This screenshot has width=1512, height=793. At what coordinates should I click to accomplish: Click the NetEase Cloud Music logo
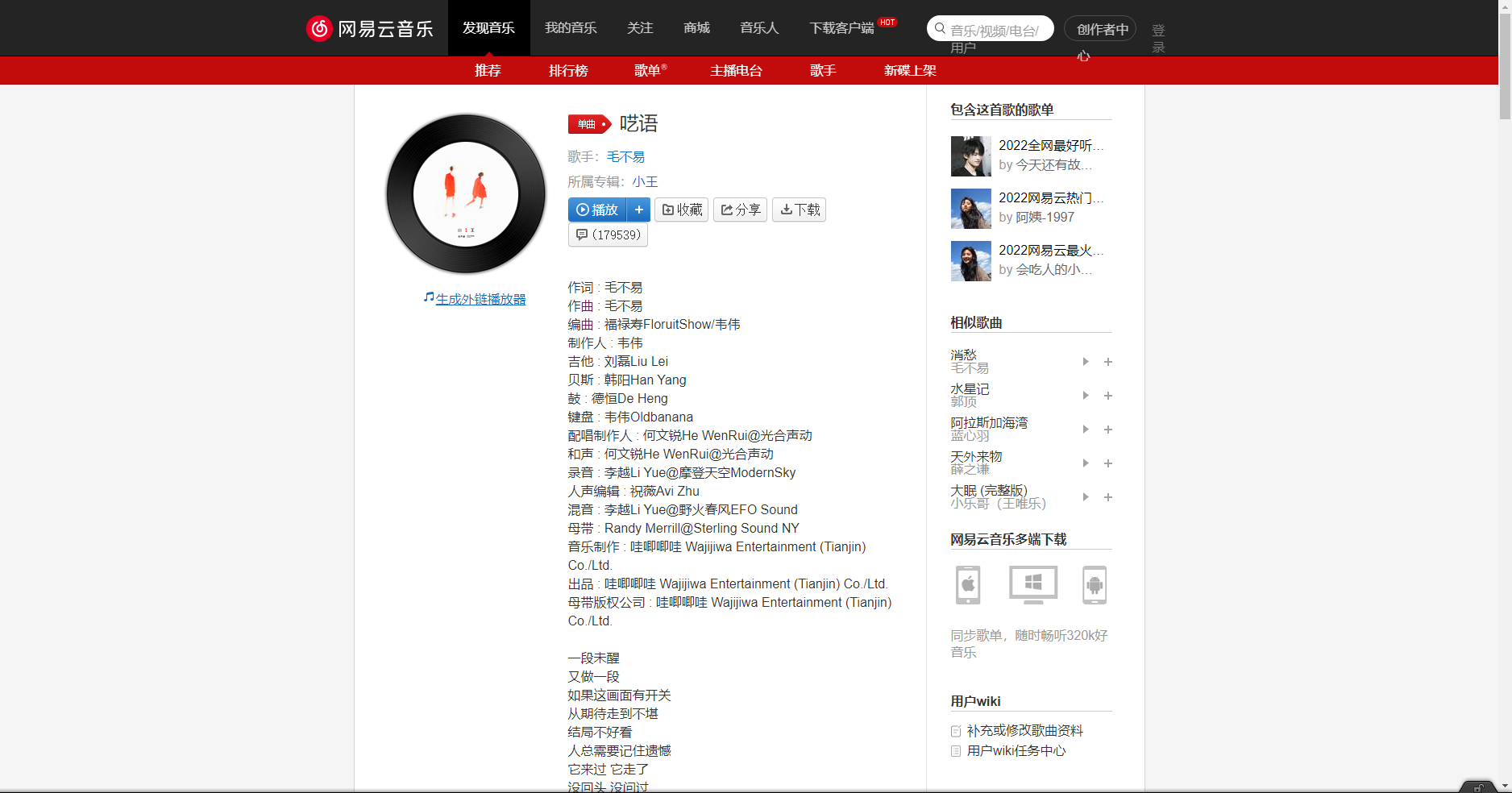(x=370, y=27)
